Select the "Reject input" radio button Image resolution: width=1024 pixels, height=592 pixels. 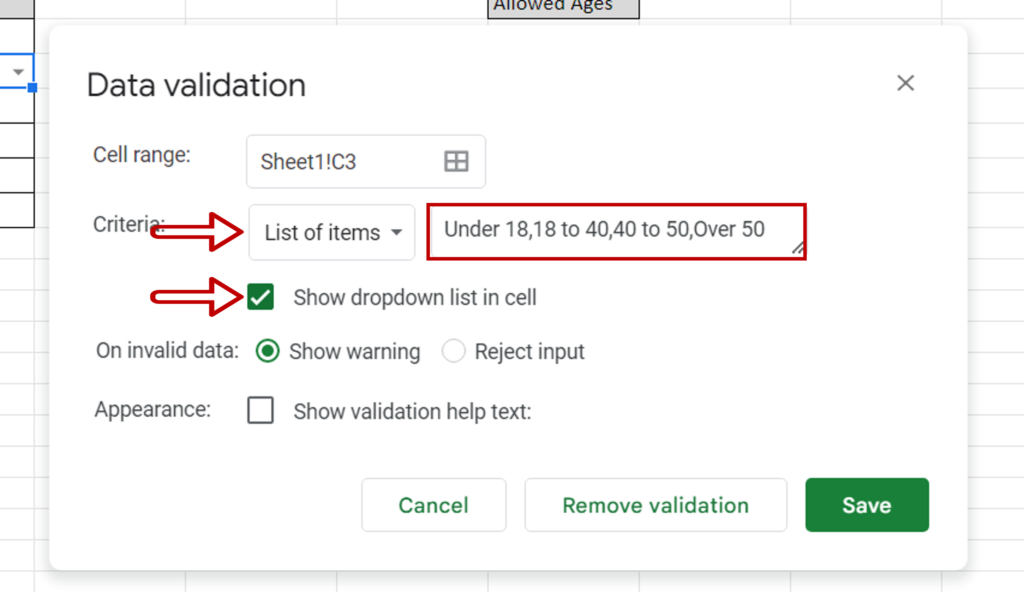[454, 351]
